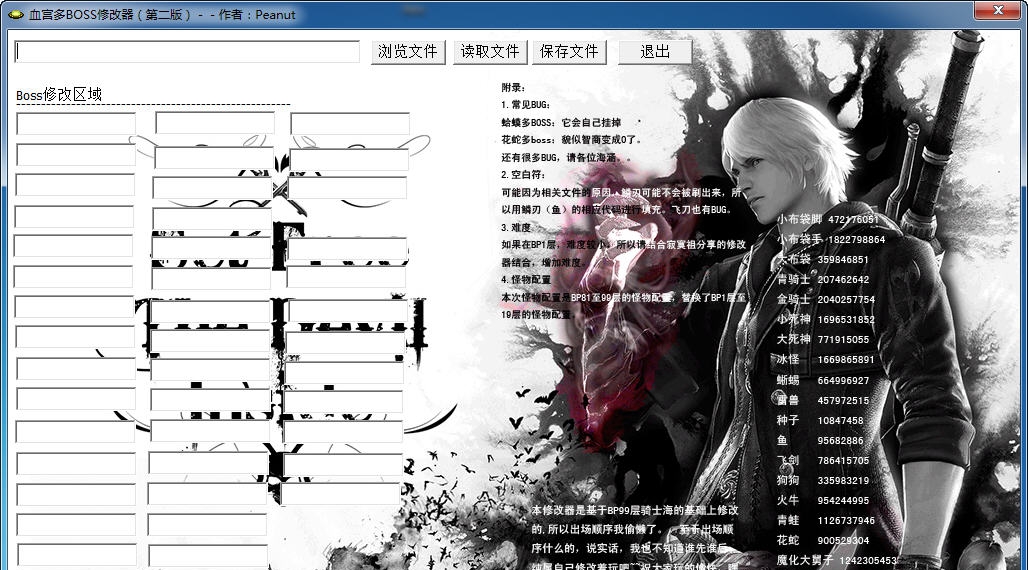
Task: Click the 保存文件 save file button
Action: (x=569, y=52)
